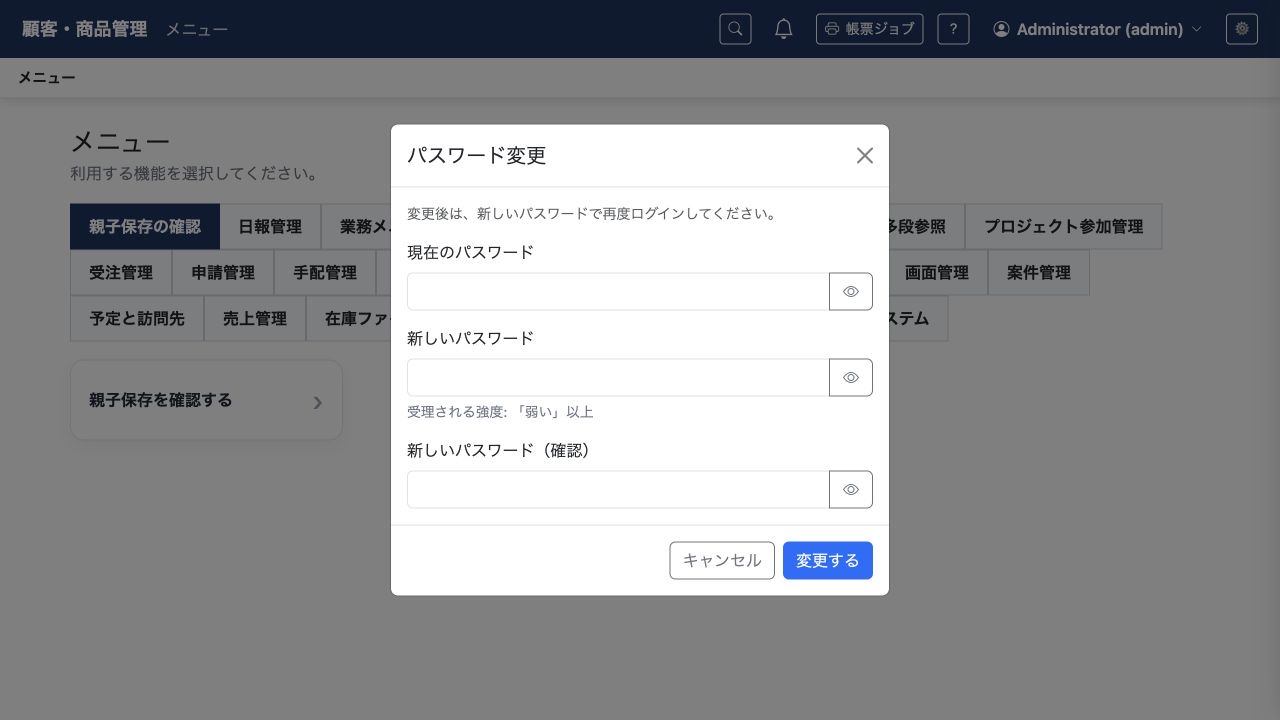Show the 現在のパスワード value with eye icon

(851, 292)
